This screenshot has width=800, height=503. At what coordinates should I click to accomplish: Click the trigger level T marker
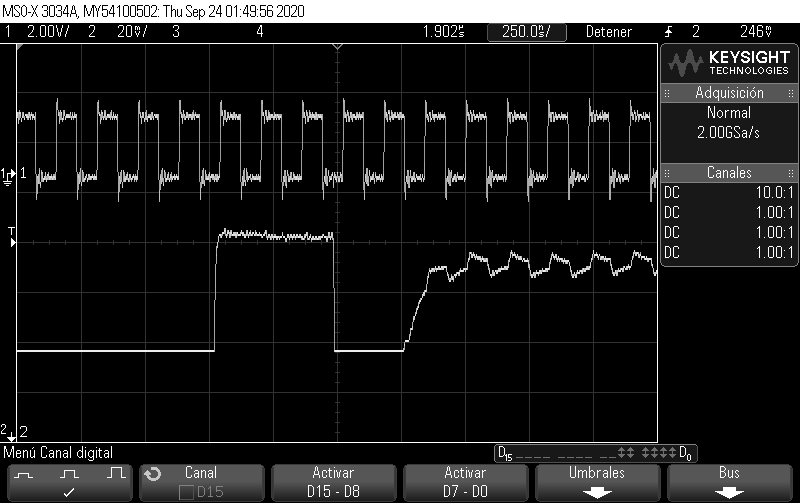(x=12, y=238)
